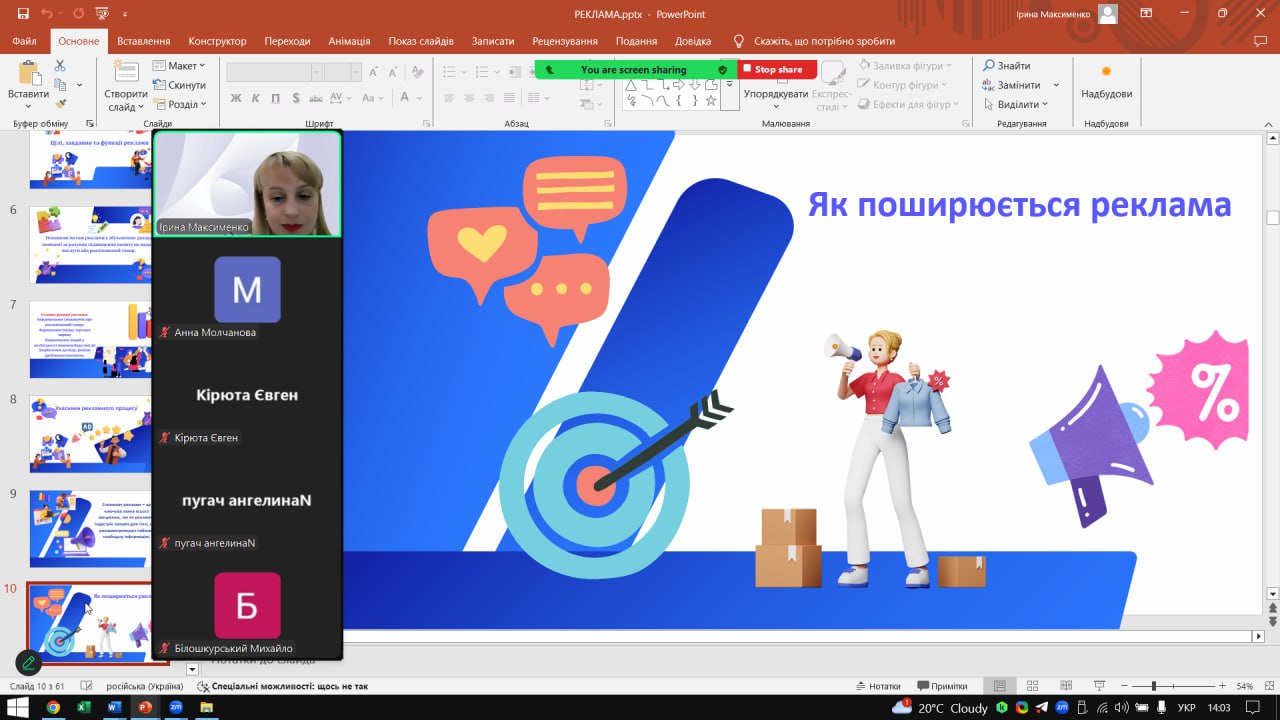Image resolution: width=1280 pixels, height=720 pixels.
Task: Open Надбудови add-ins icon
Action: 1106,73
